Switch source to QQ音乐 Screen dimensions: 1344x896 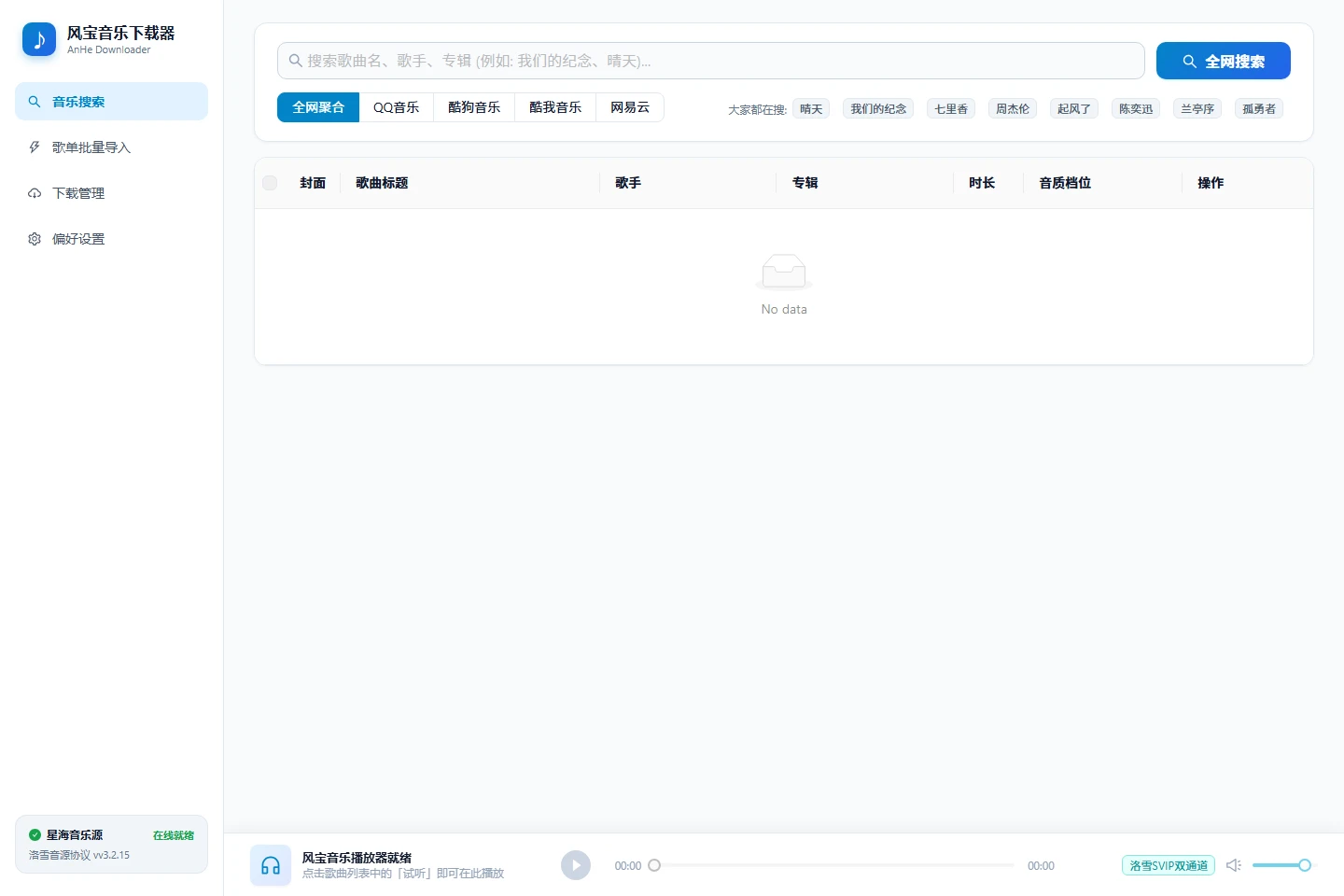coord(397,107)
